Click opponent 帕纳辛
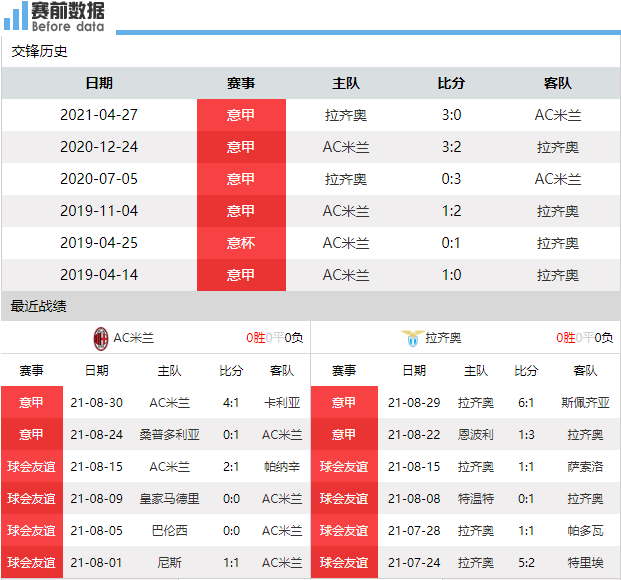621x580 pixels. (282, 467)
